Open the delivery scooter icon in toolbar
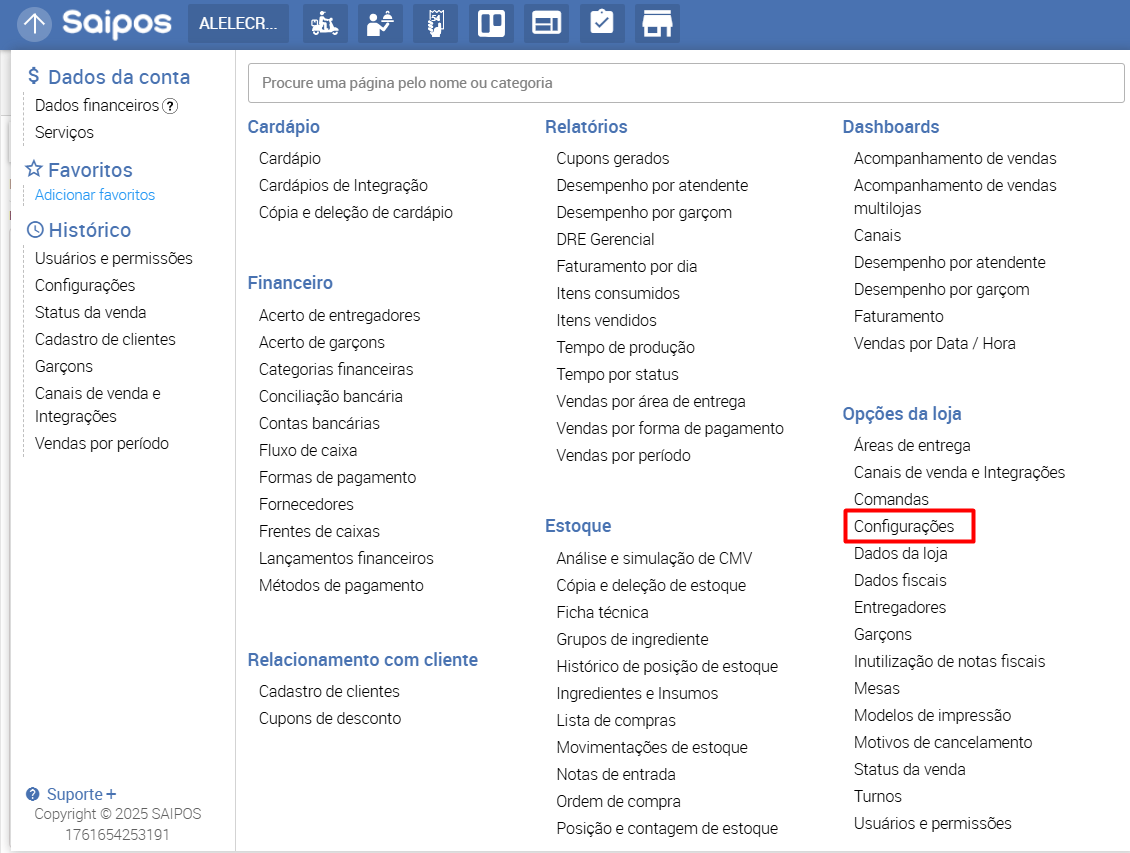The width and height of the screenshot is (1130, 853). pyautogui.click(x=325, y=24)
